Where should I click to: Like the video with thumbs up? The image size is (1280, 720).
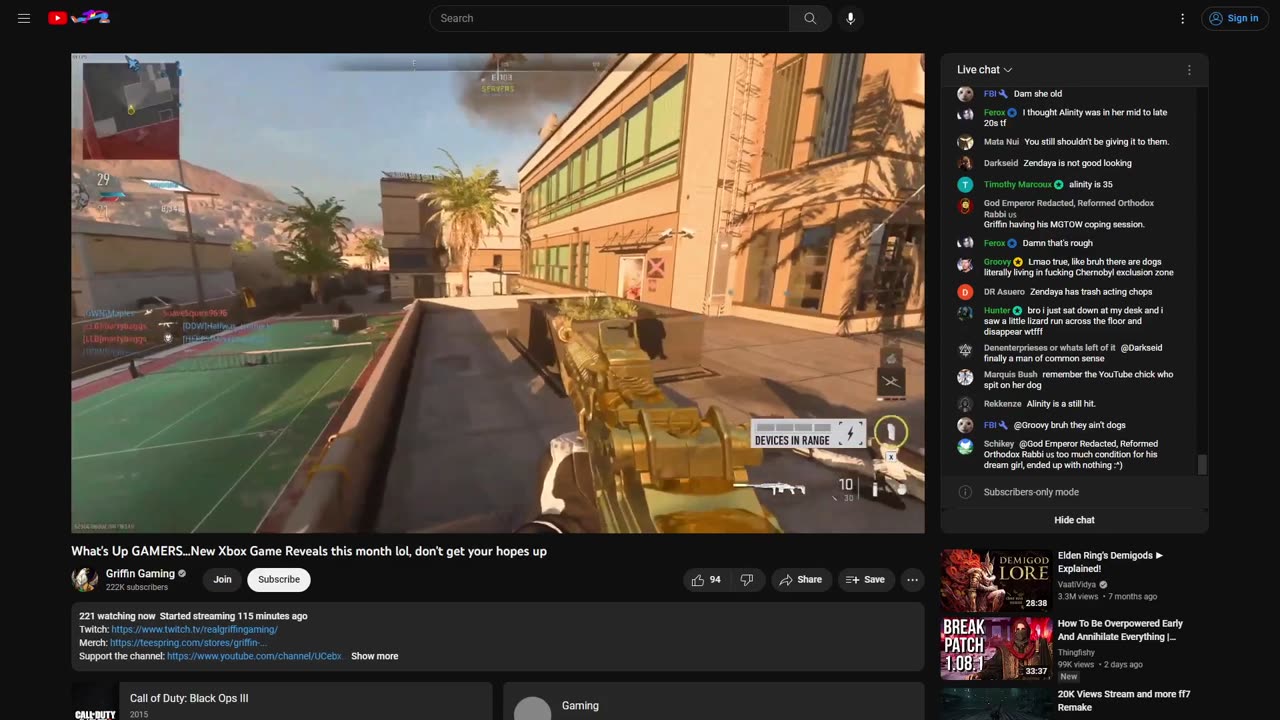(x=706, y=580)
